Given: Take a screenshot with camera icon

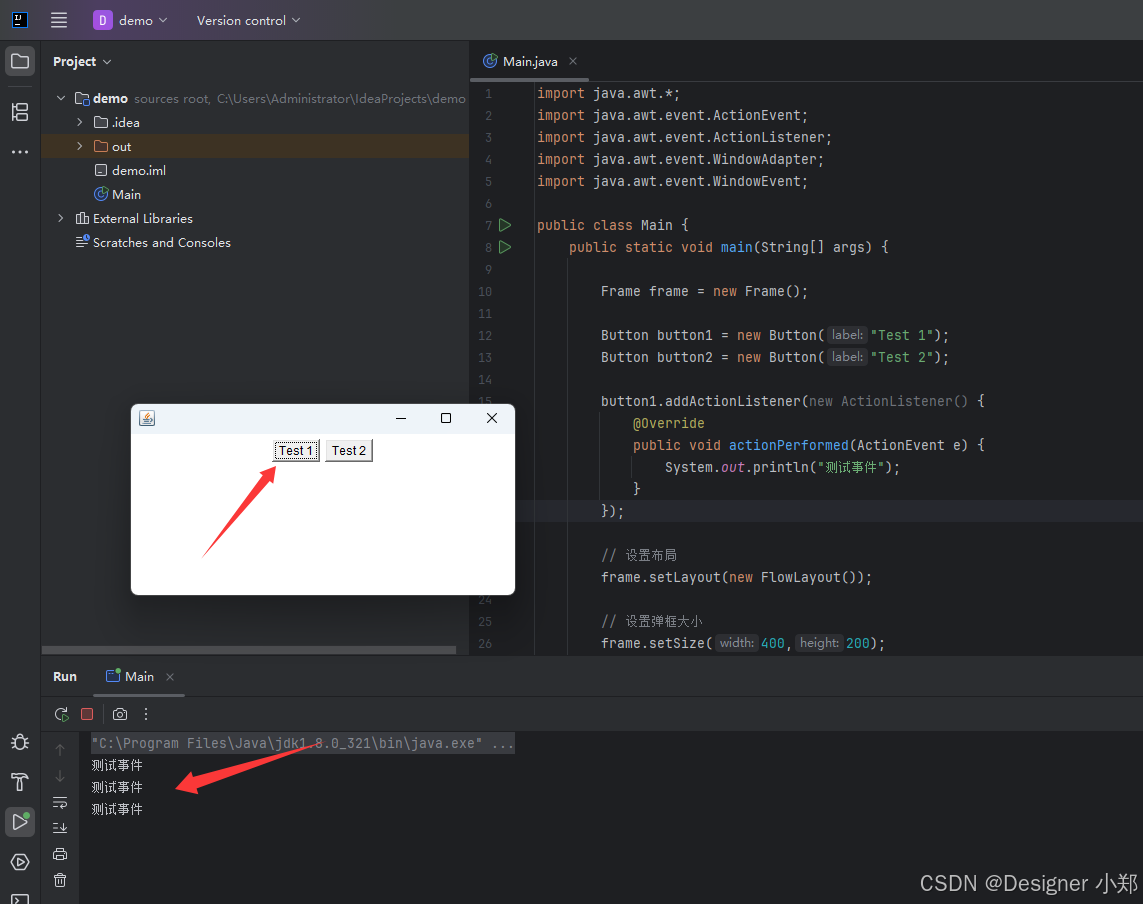Looking at the screenshot, I should point(120,714).
